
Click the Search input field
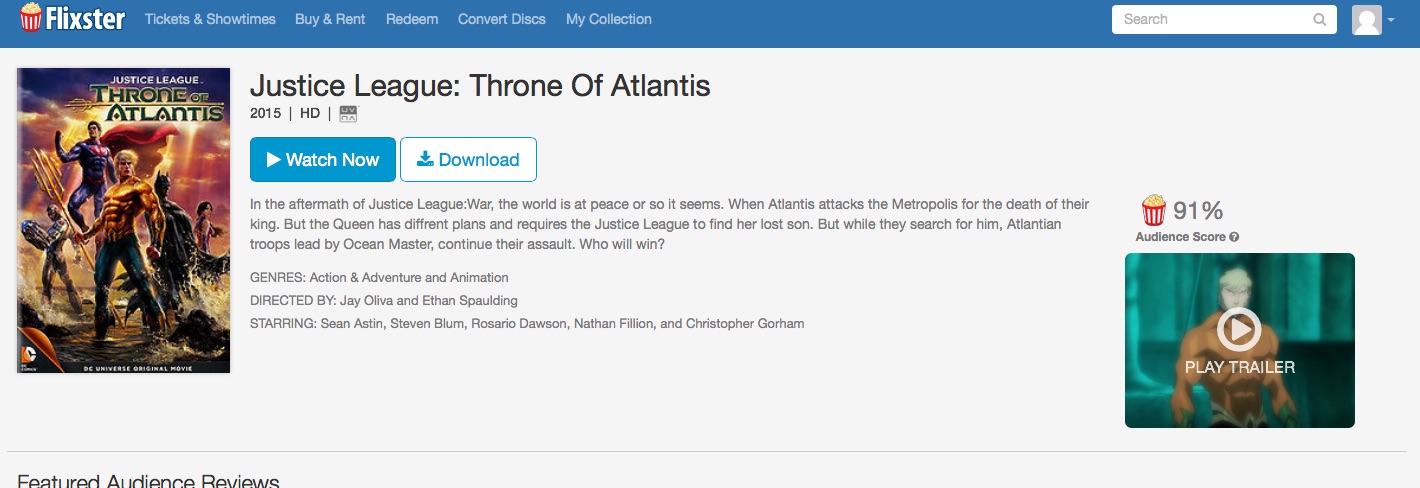(x=1224, y=19)
